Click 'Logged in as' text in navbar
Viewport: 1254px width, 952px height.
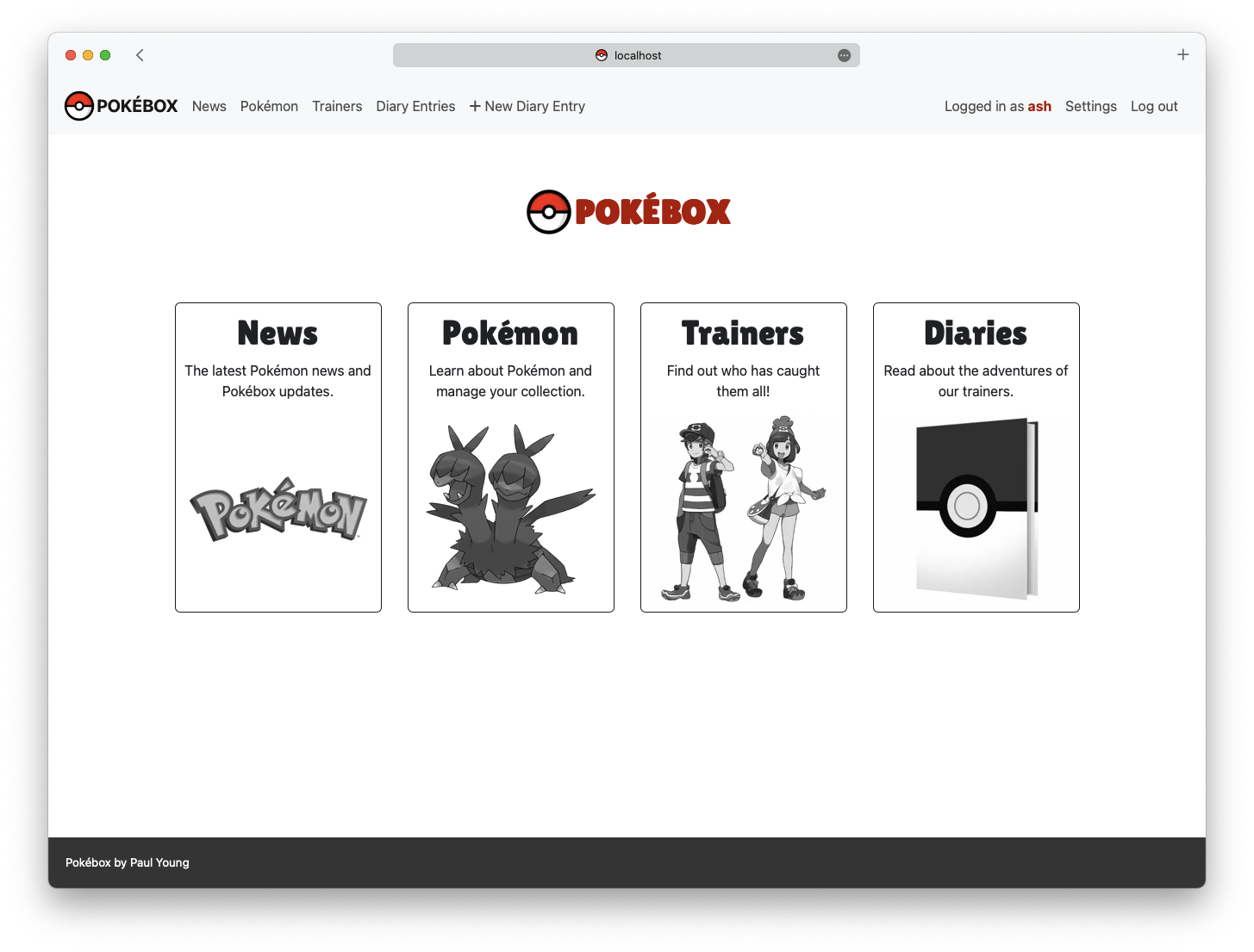click(x=984, y=106)
